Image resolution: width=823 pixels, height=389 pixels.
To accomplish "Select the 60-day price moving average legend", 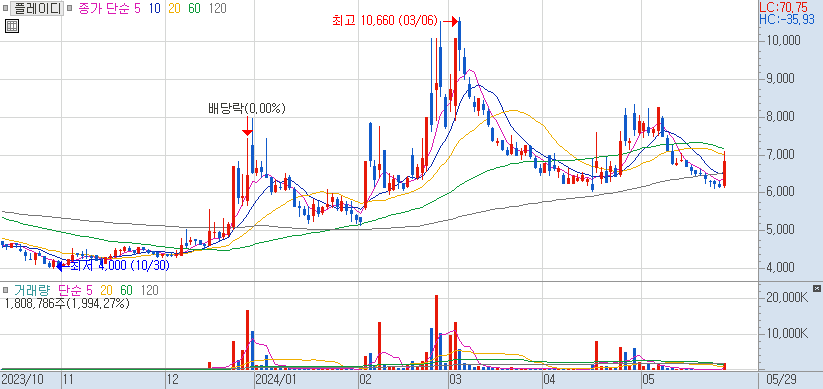I will [x=194, y=8].
